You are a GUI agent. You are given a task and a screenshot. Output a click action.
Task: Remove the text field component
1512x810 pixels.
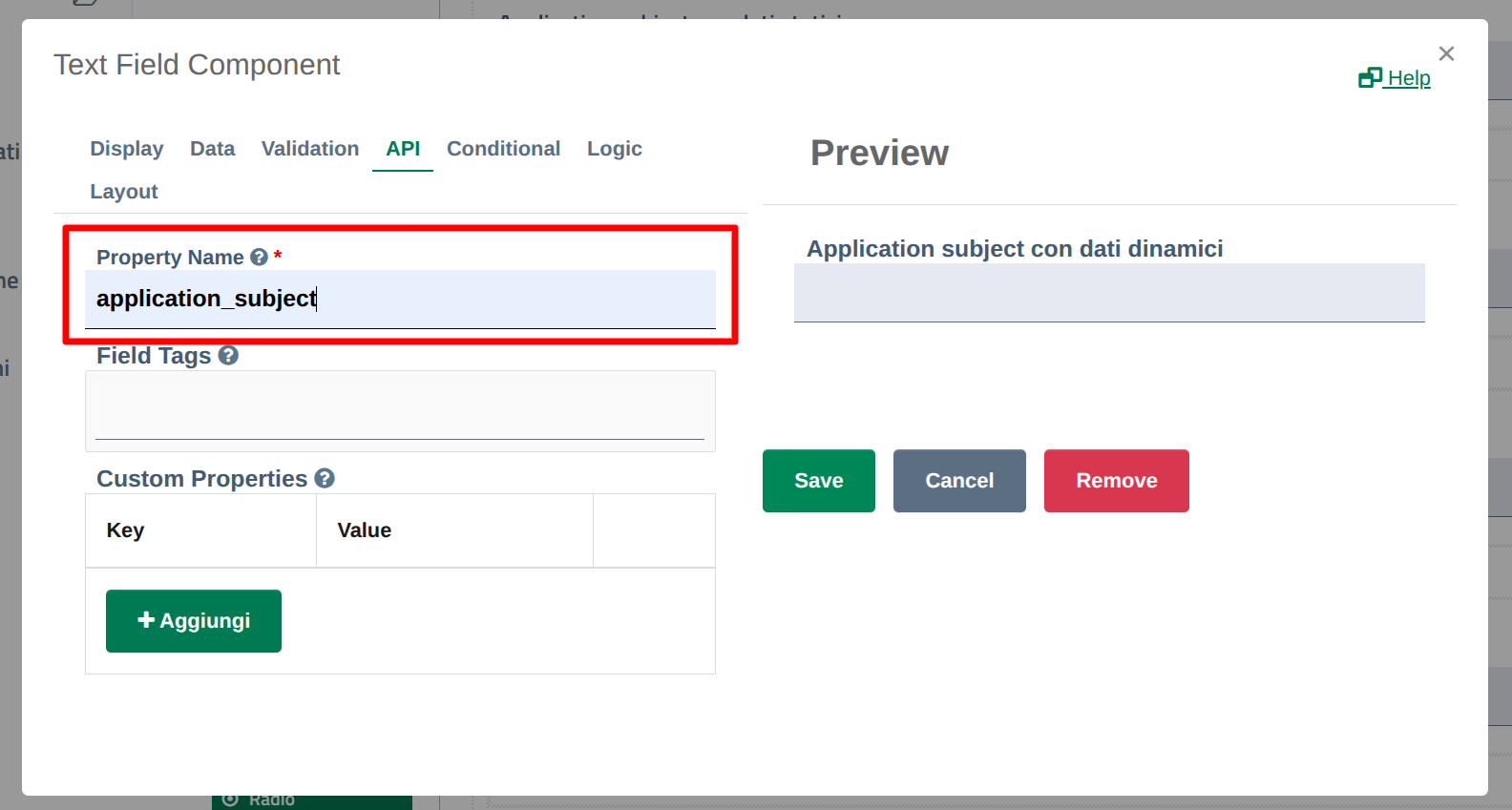click(1116, 481)
